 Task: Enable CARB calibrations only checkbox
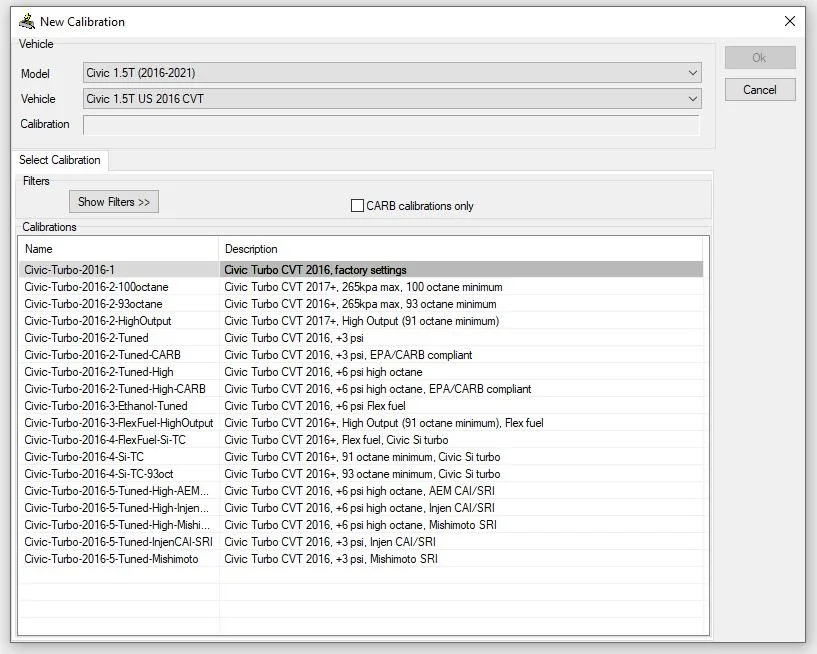[x=357, y=206]
